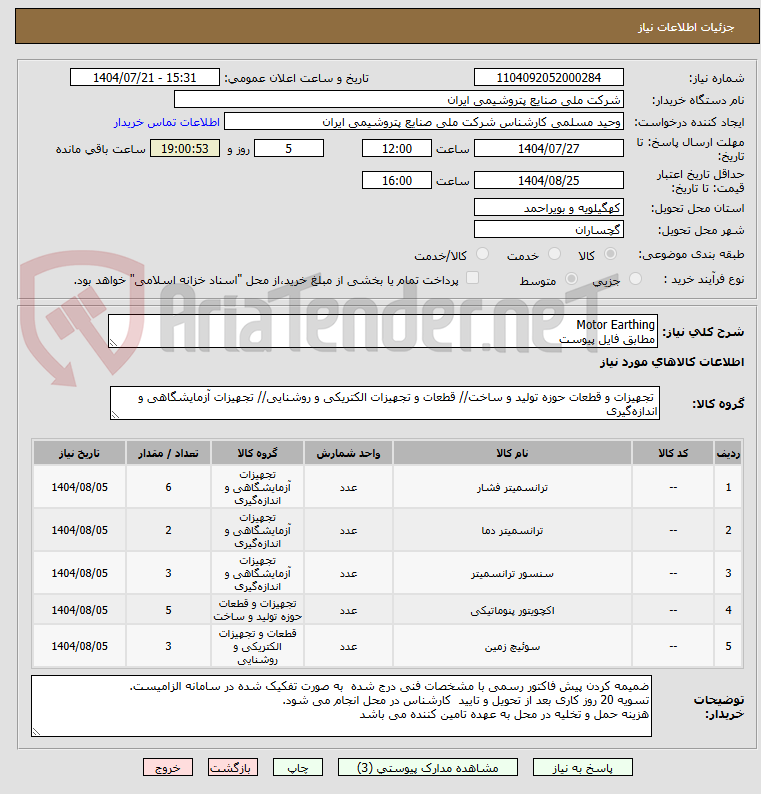Click the بازگشت back button
The height and width of the screenshot is (794, 761).
(233, 768)
